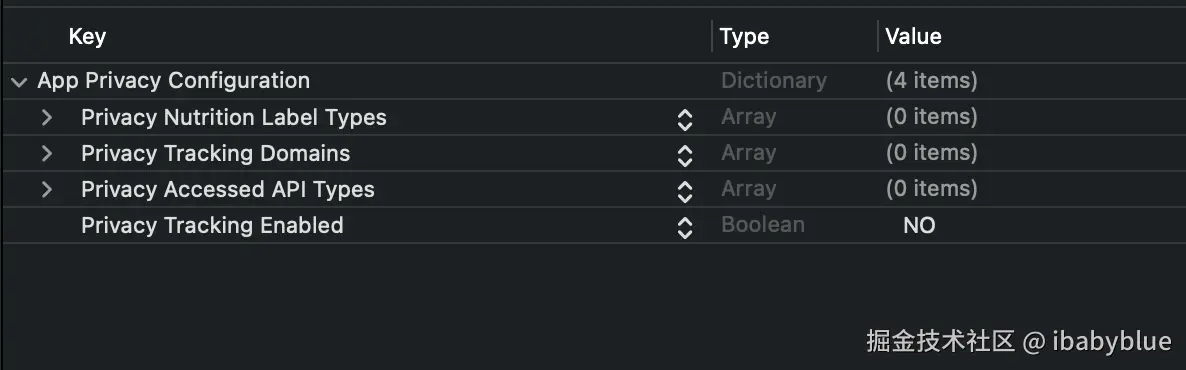This screenshot has height=370, width=1186.
Task: Open key stepper for Privacy Accessed API Types
Action: 685,191
